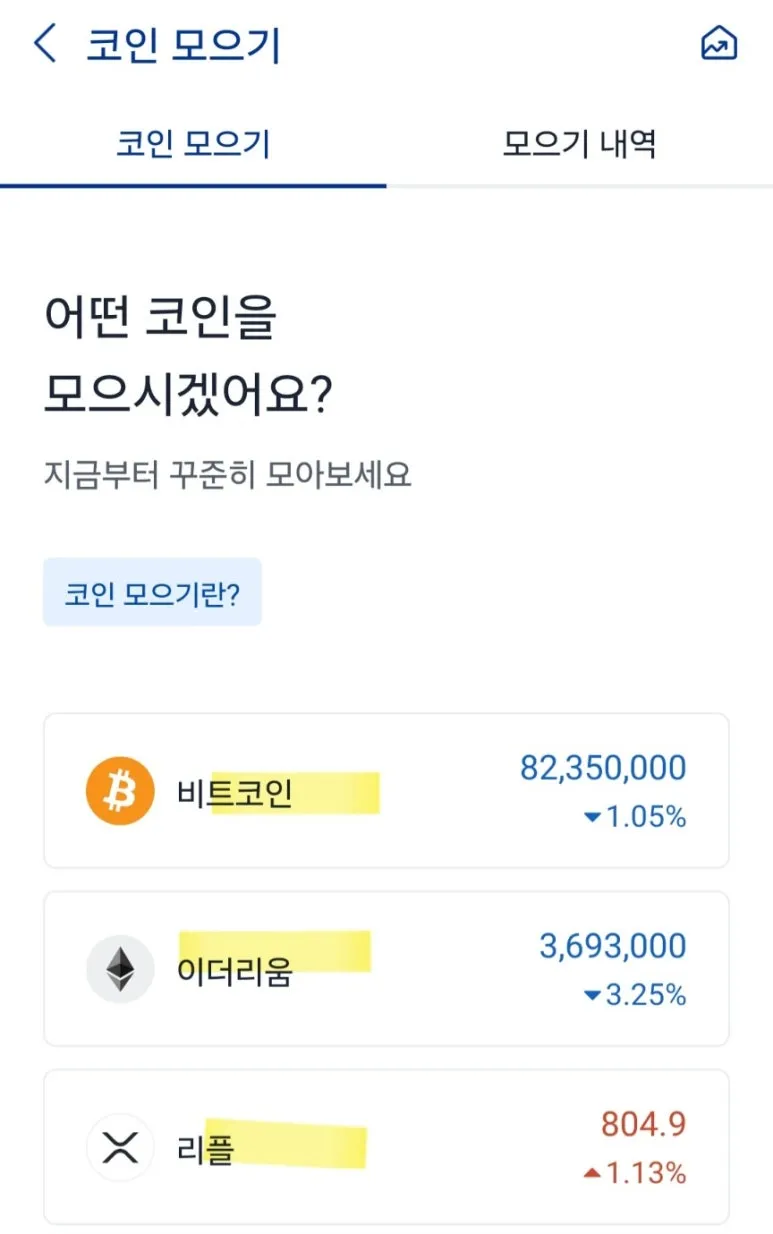Tap the orange Bitcoin logo icon
This screenshot has width=773, height=1234.
tap(120, 791)
